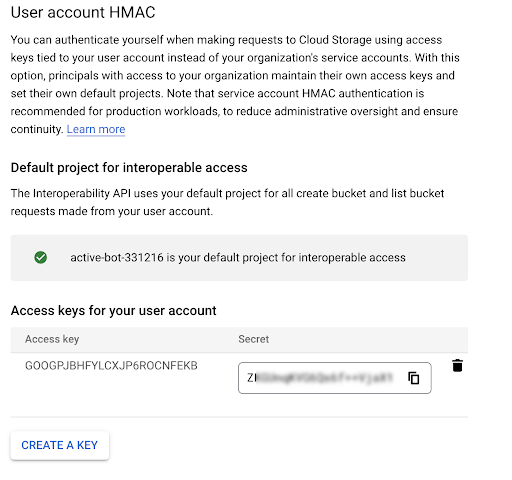This screenshot has height=480, width=512.
Task: Click the words "is your default project" in banner
Action: click(224, 258)
